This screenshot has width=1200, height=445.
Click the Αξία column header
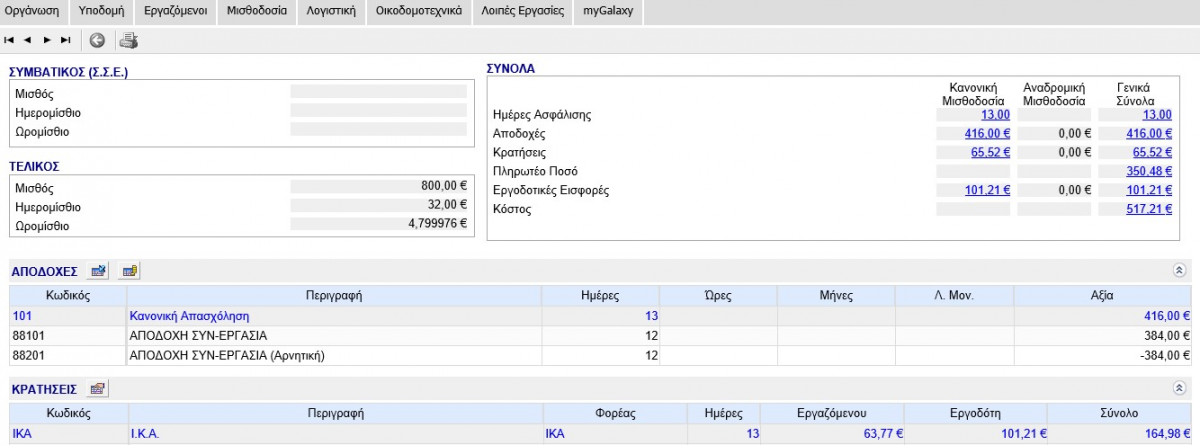[x=1103, y=296]
